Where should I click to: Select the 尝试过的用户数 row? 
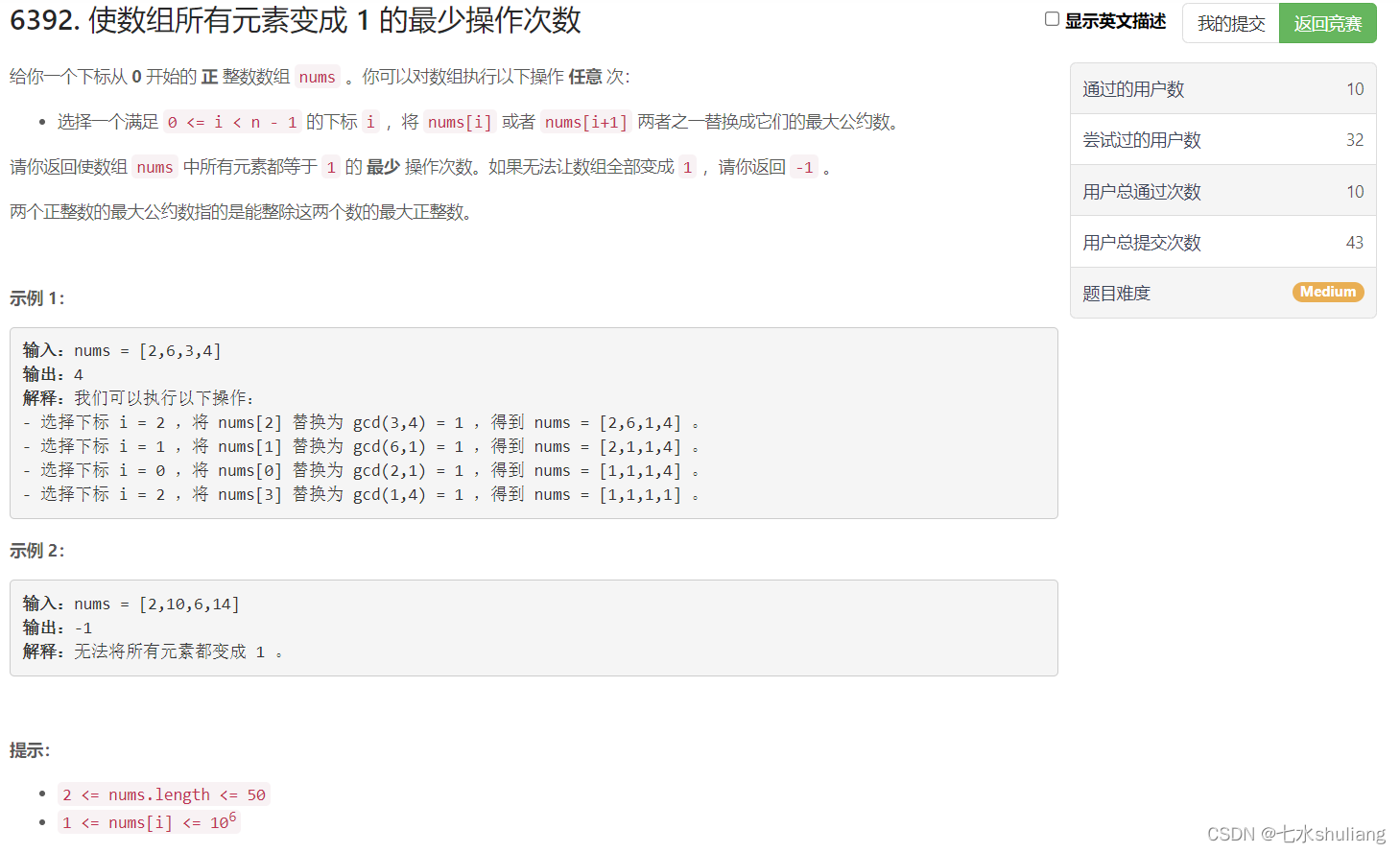(1223, 140)
